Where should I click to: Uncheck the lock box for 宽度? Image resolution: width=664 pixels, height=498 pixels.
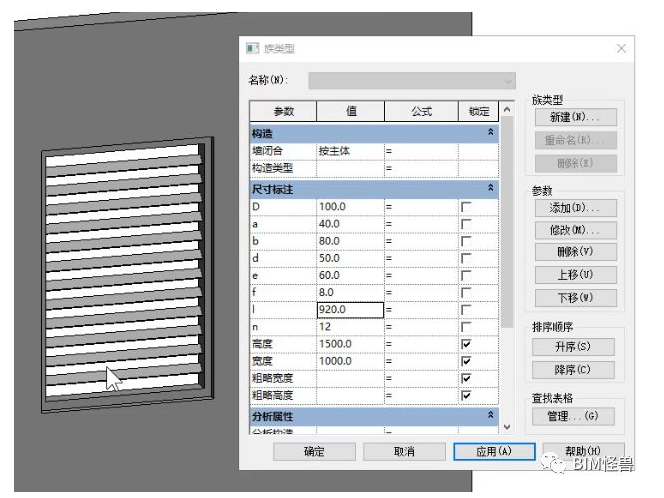click(x=465, y=360)
